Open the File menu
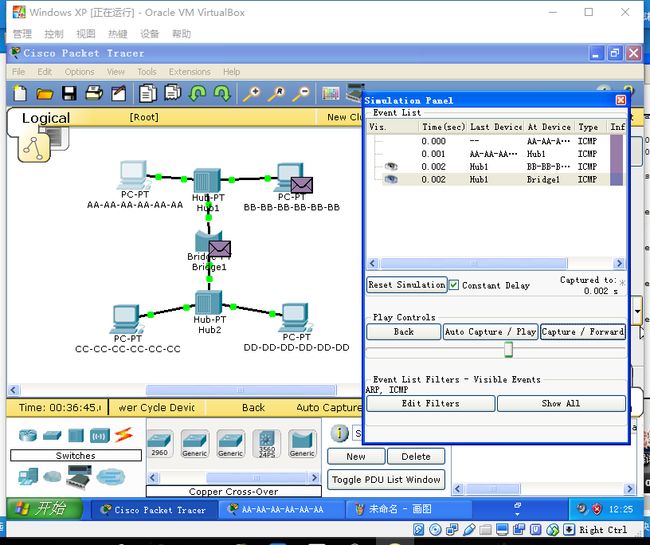The height and width of the screenshot is (545, 650). pyautogui.click(x=19, y=72)
